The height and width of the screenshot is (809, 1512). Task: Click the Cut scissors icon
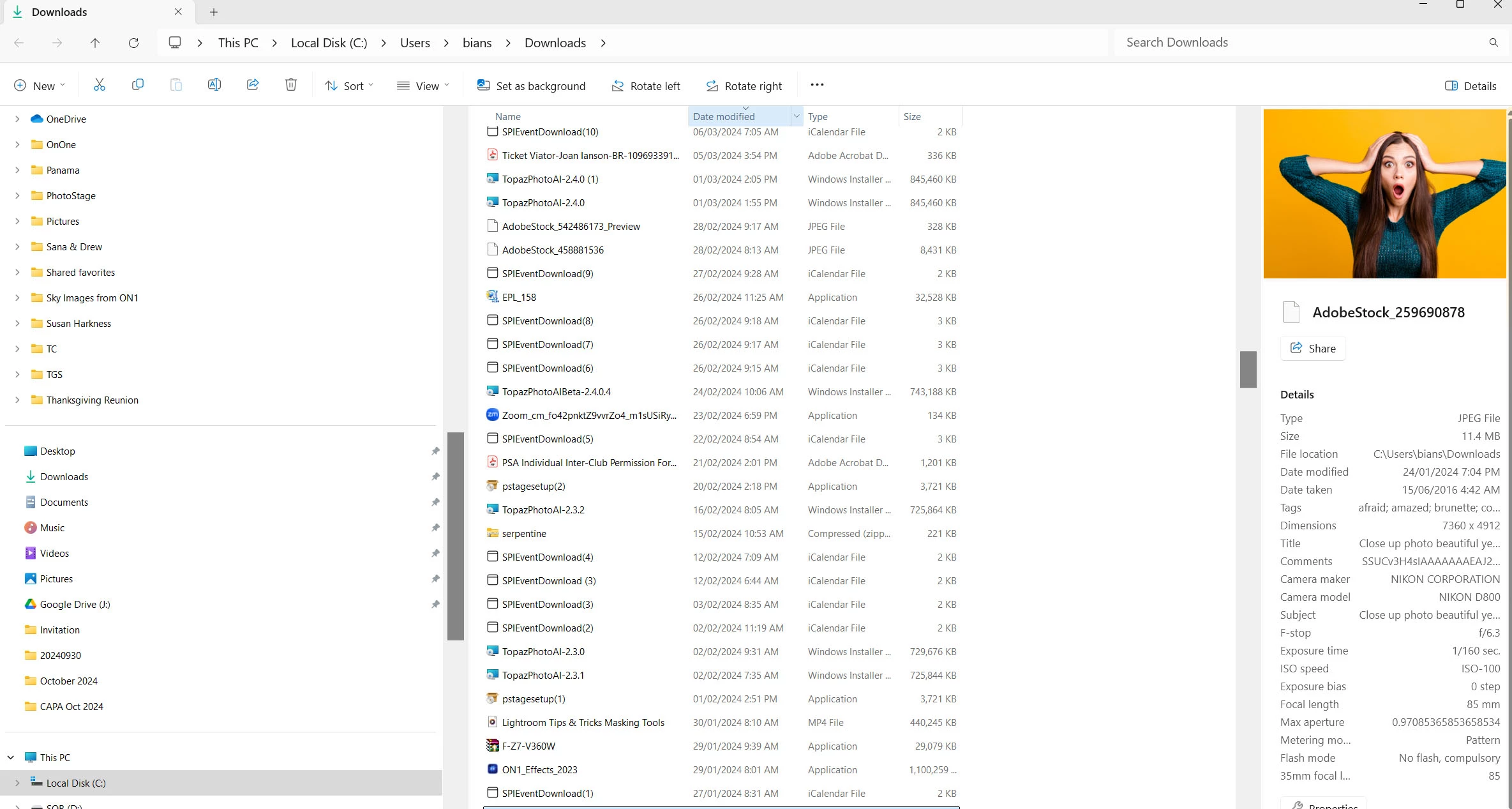pyautogui.click(x=99, y=85)
